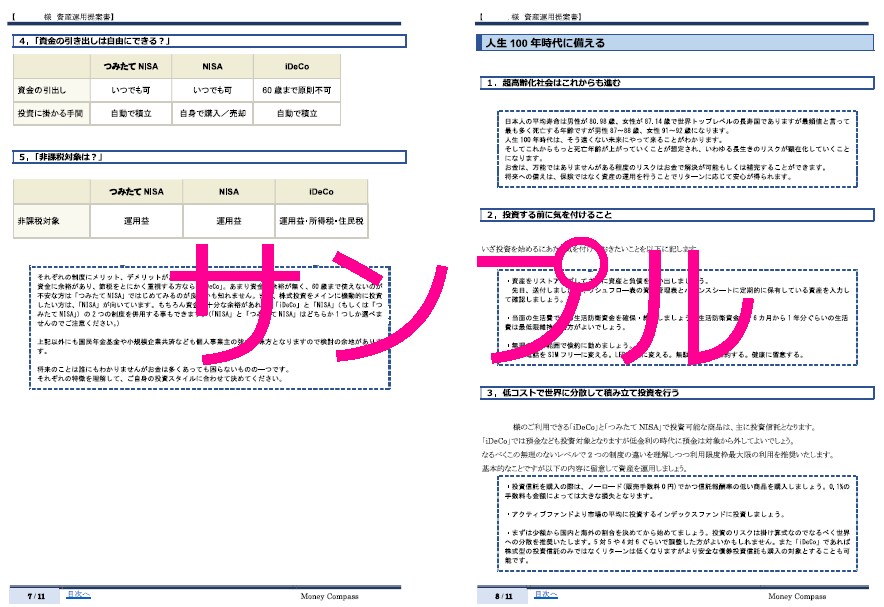Click the つみたて NISA header in the 非課税対象 table
Viewport: 884px width, 607px height.
[x=136, y=192]
